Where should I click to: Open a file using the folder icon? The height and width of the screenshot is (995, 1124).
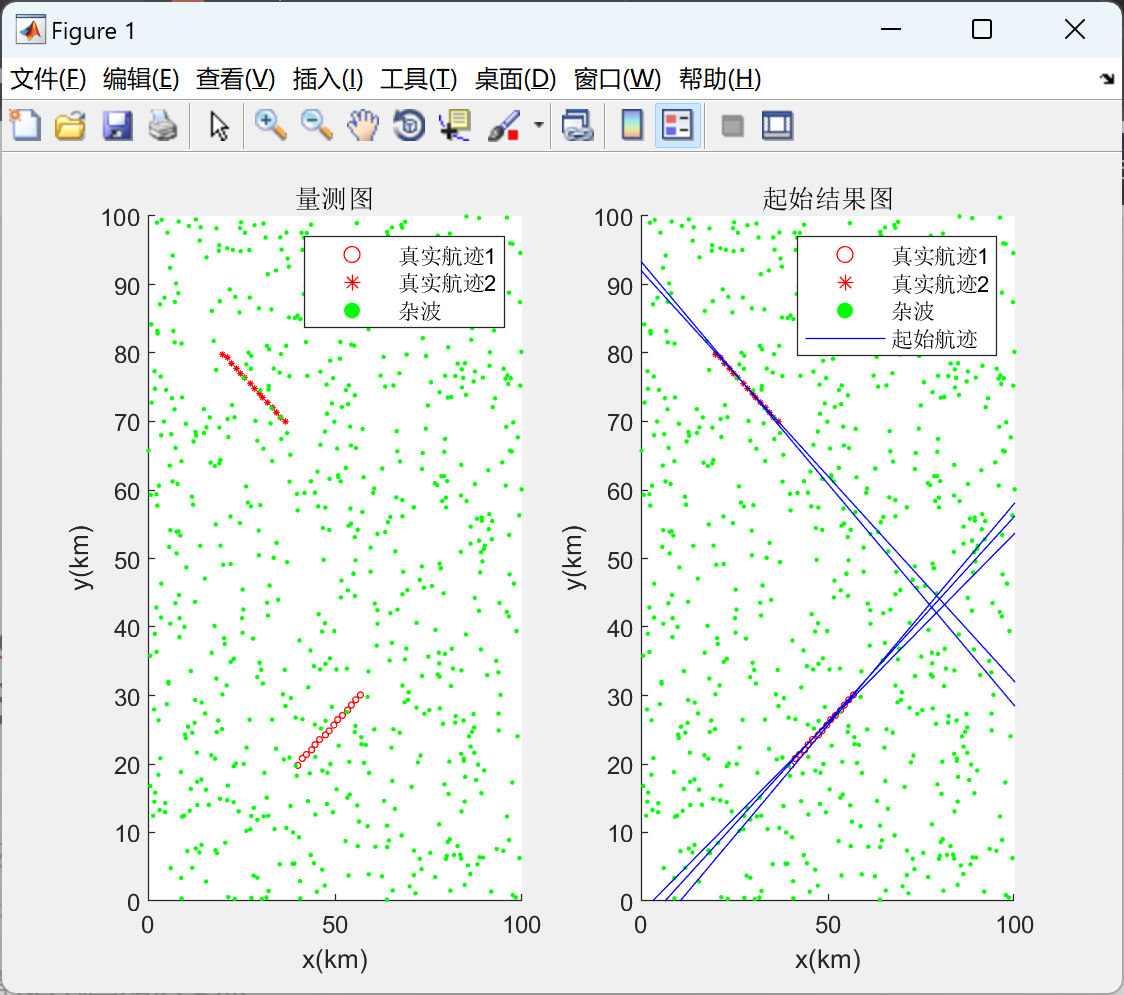[x=69, y=125]
